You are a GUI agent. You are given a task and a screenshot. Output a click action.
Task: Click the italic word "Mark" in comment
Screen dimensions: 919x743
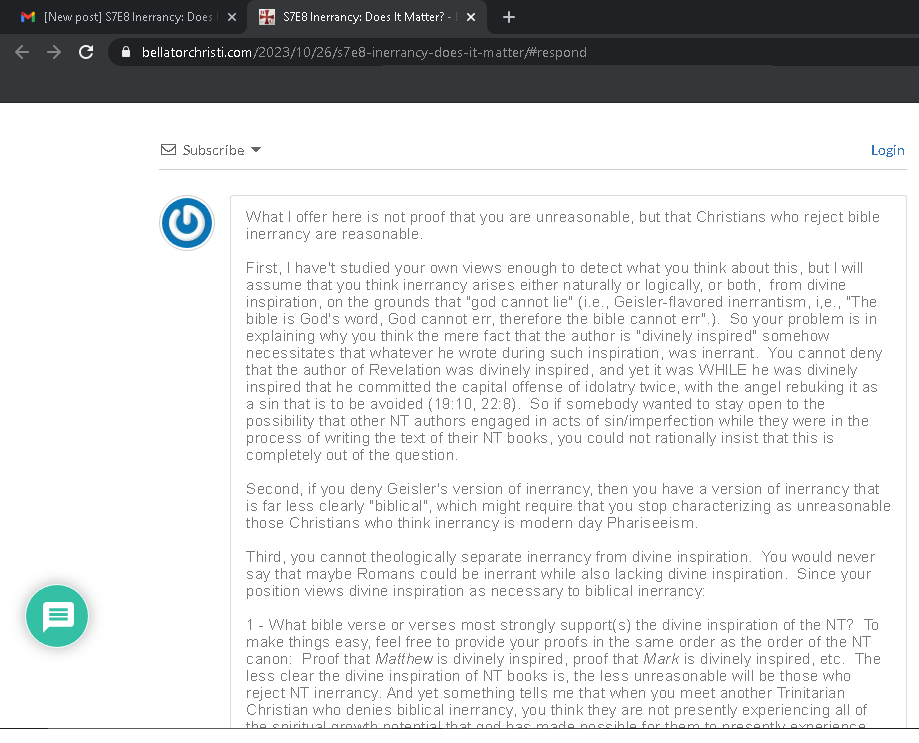(x=661, y=659)
